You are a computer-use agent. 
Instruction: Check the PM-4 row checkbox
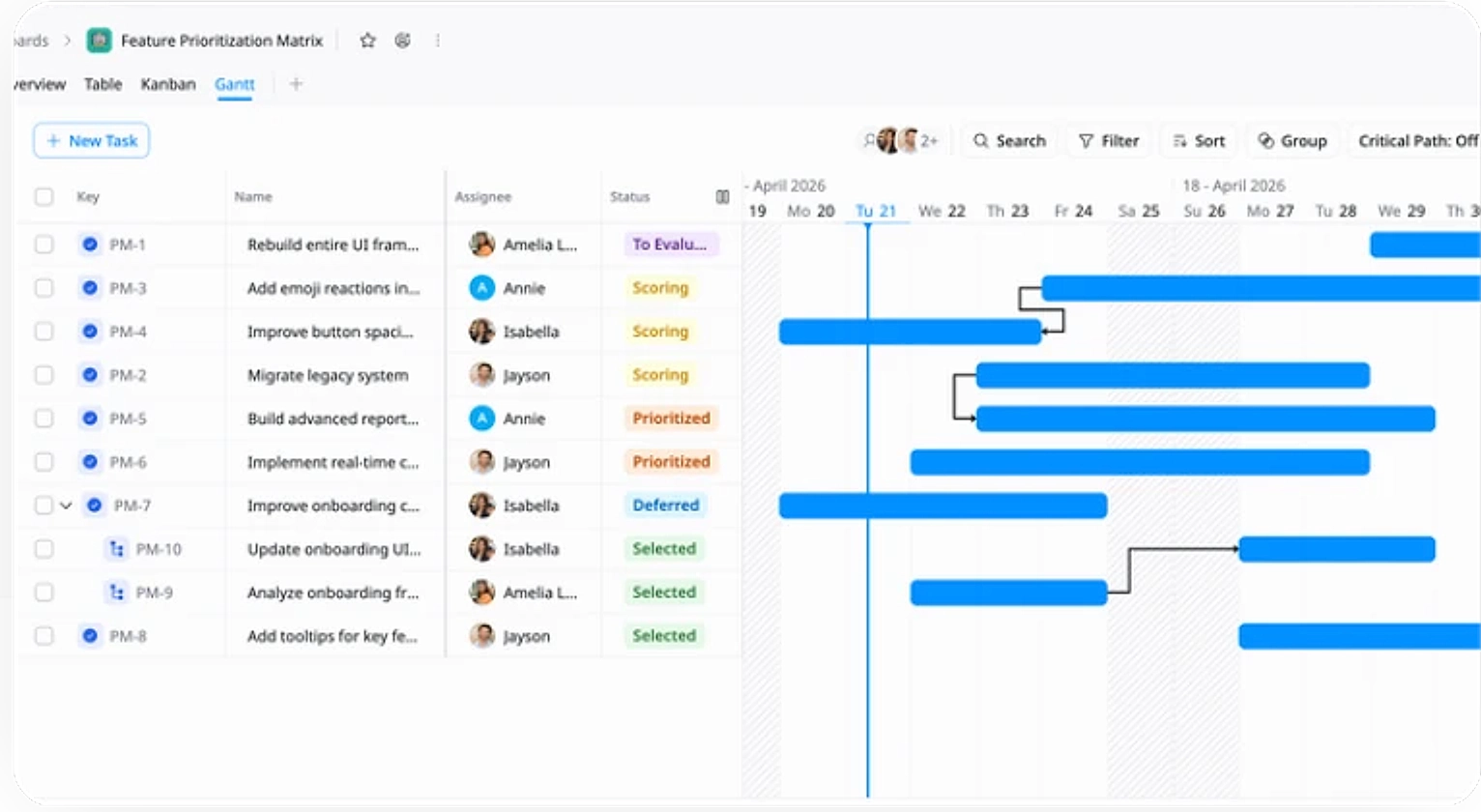44,332
